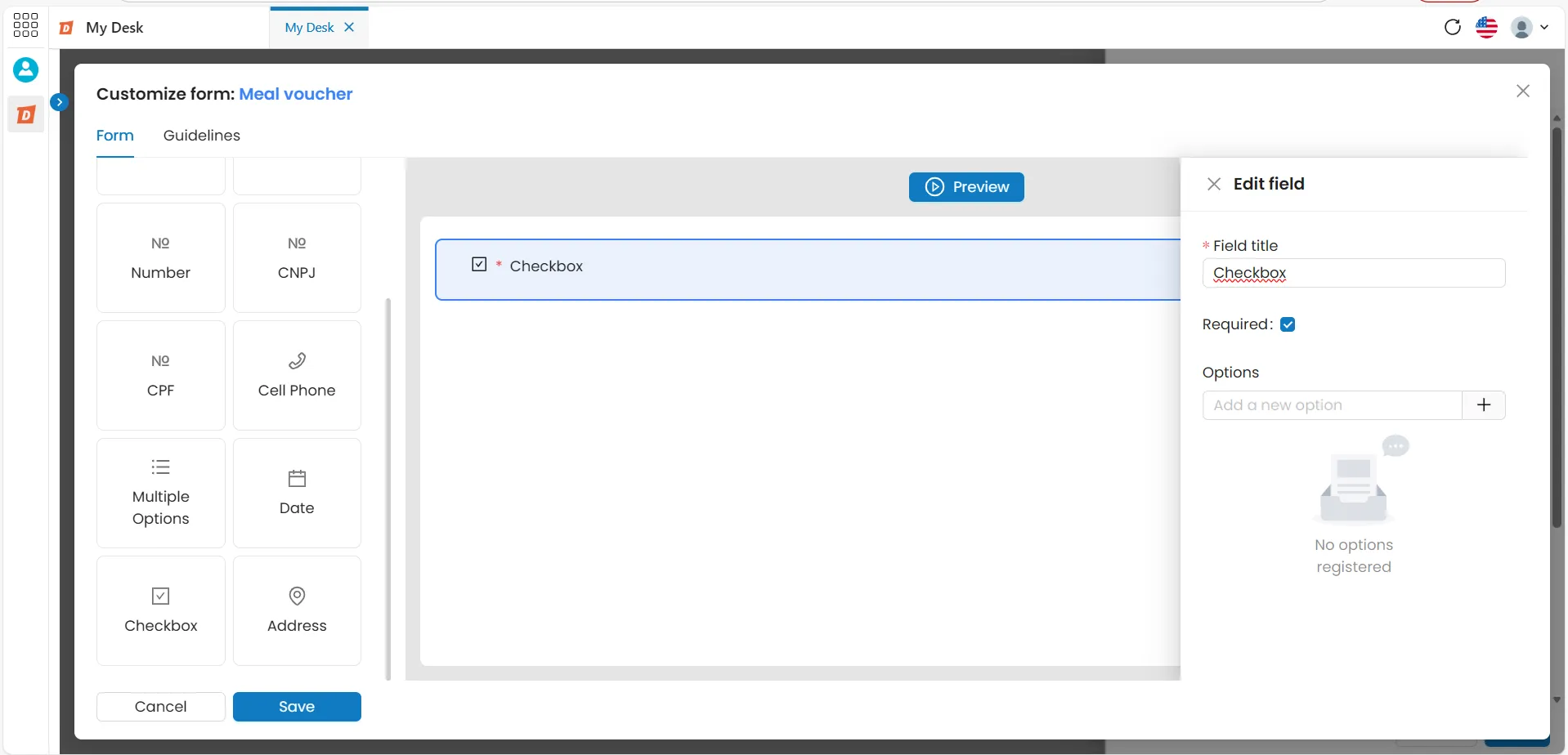
Task: Click the Add a new option input
Action: [1333, 405]
